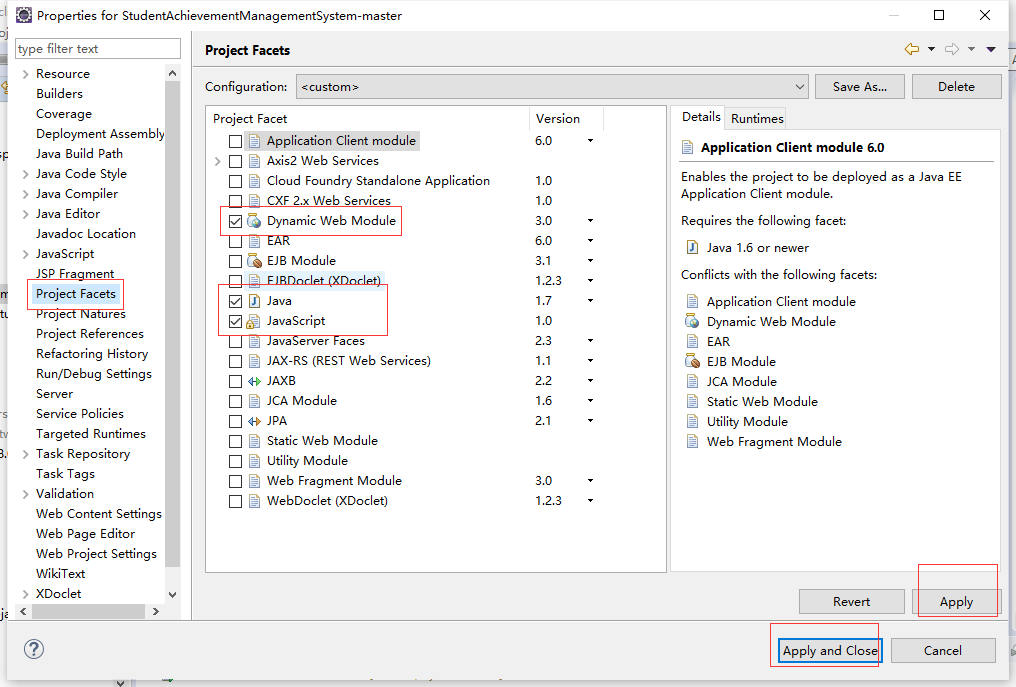Click the sidebar scroll-up arrow
Screen dimensions: 1016x687
[172, 73]
